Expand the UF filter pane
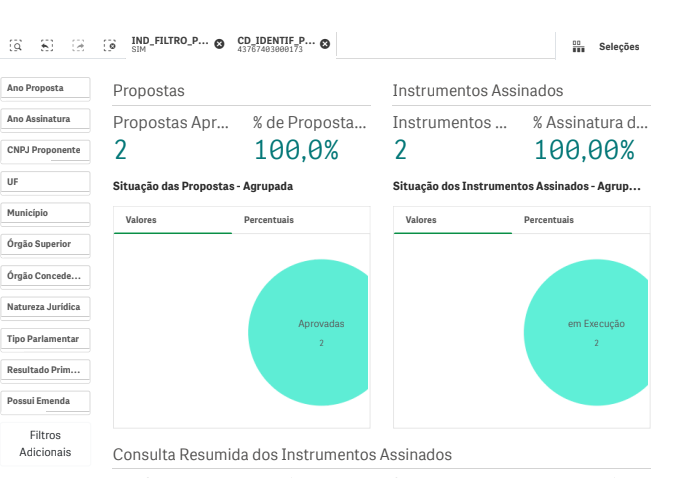This screenshot has width=689, height=478. coord(46,182)
